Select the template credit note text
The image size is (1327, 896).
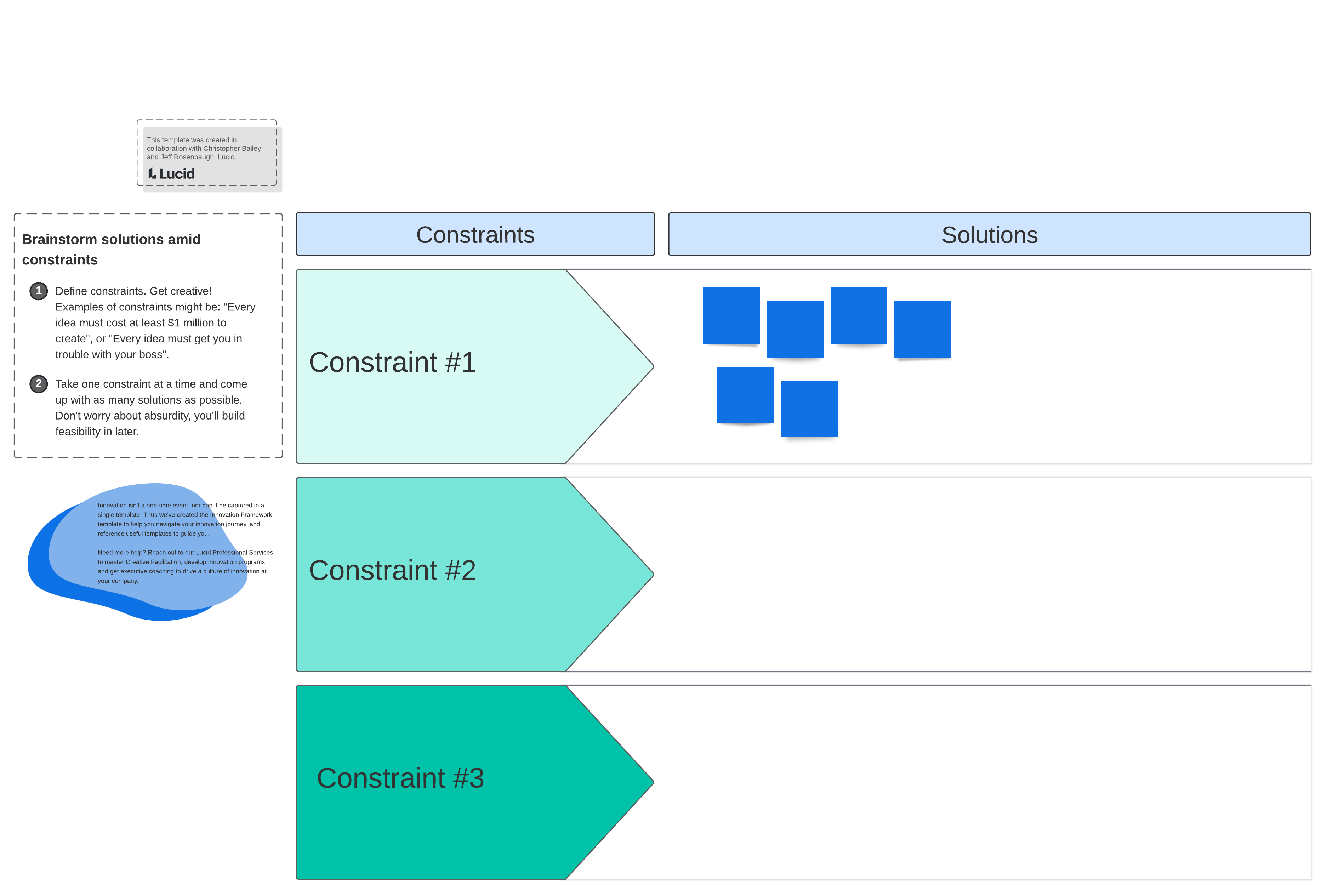[203, 148]
